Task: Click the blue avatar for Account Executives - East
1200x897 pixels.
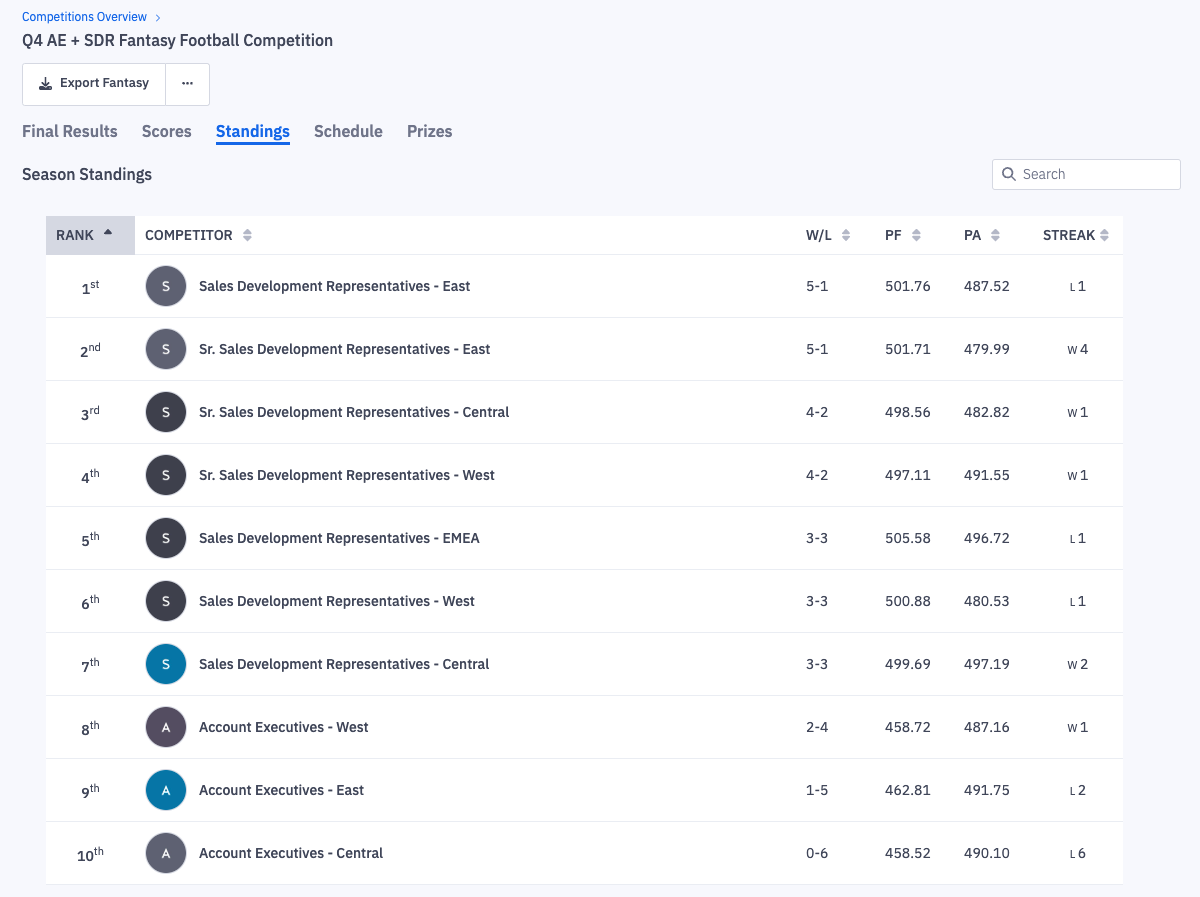Action: click(166, 790)
